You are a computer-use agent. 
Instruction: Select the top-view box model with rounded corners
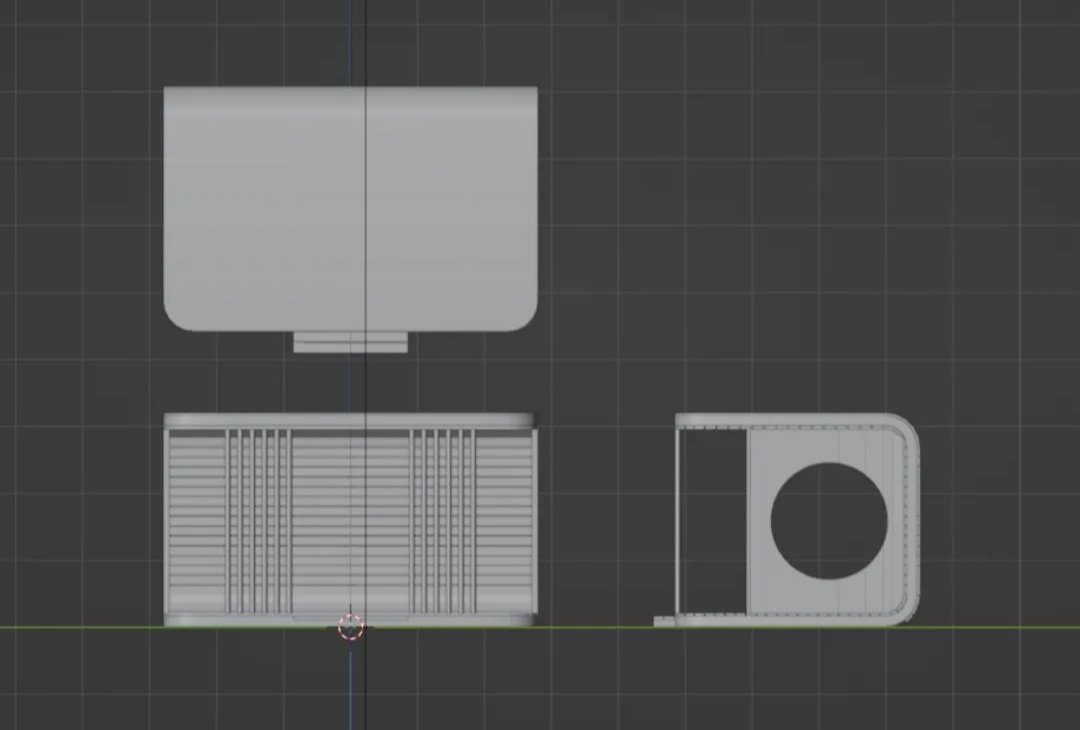pos(351,209)
